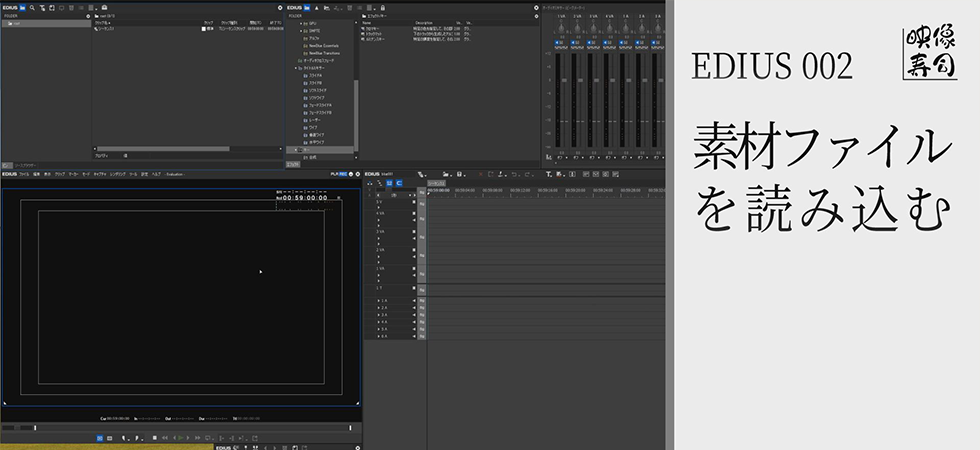
Task: Collapse the タイトルミキサー folder in effect tree
Action: click(296, 68)
